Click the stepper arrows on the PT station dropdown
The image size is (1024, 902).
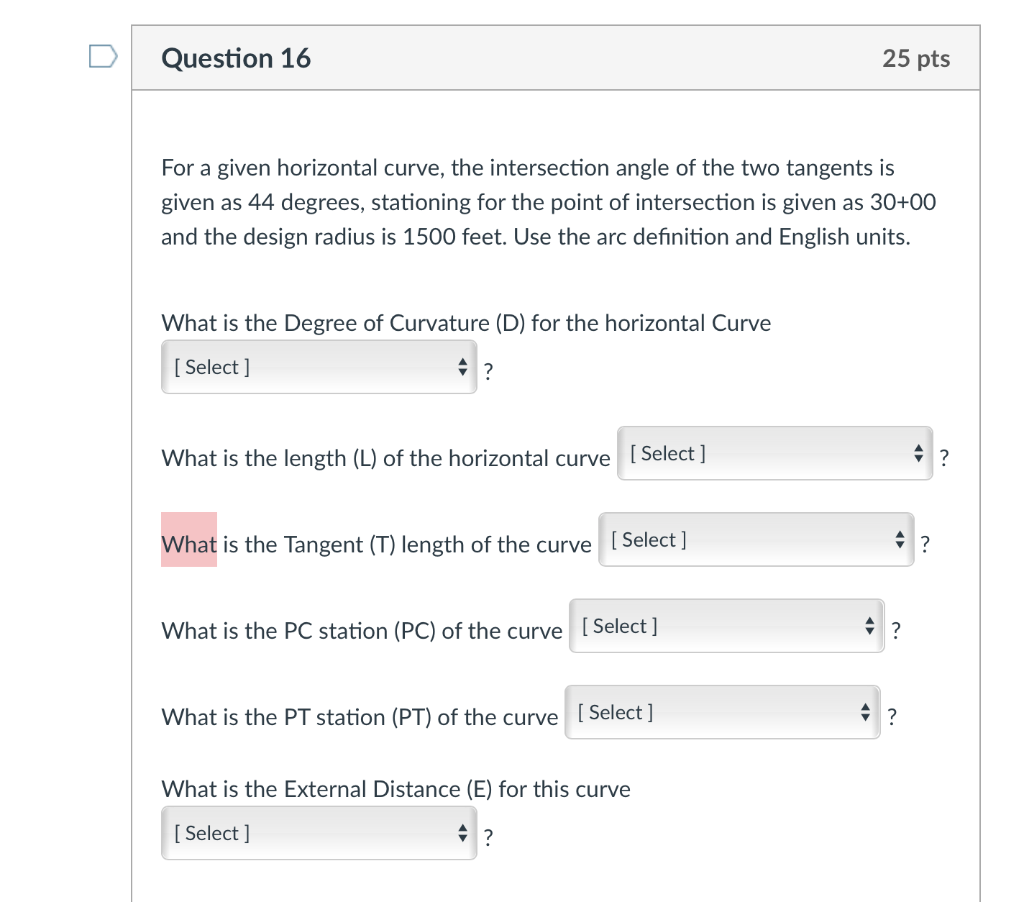[864, 711]
